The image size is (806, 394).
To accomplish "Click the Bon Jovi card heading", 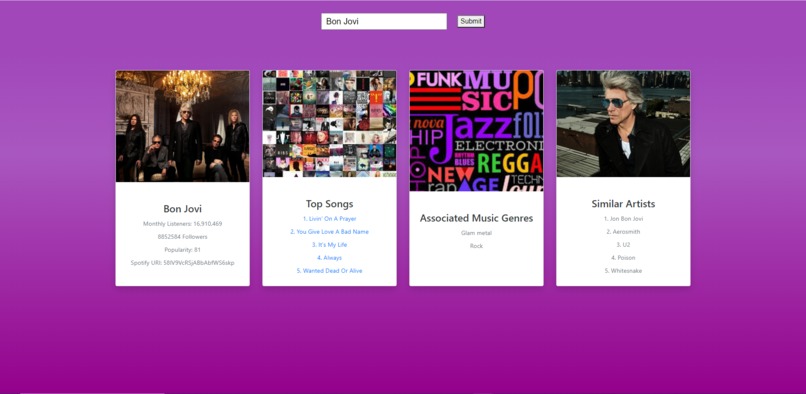I will (x=182, y=209).
